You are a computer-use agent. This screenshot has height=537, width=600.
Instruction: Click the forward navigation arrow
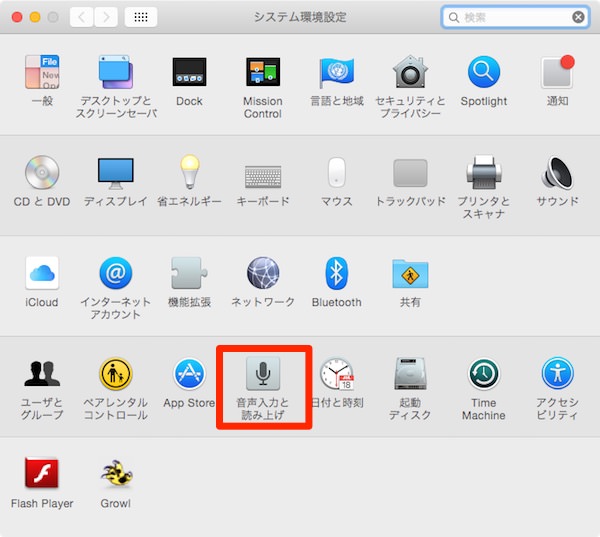106,17
